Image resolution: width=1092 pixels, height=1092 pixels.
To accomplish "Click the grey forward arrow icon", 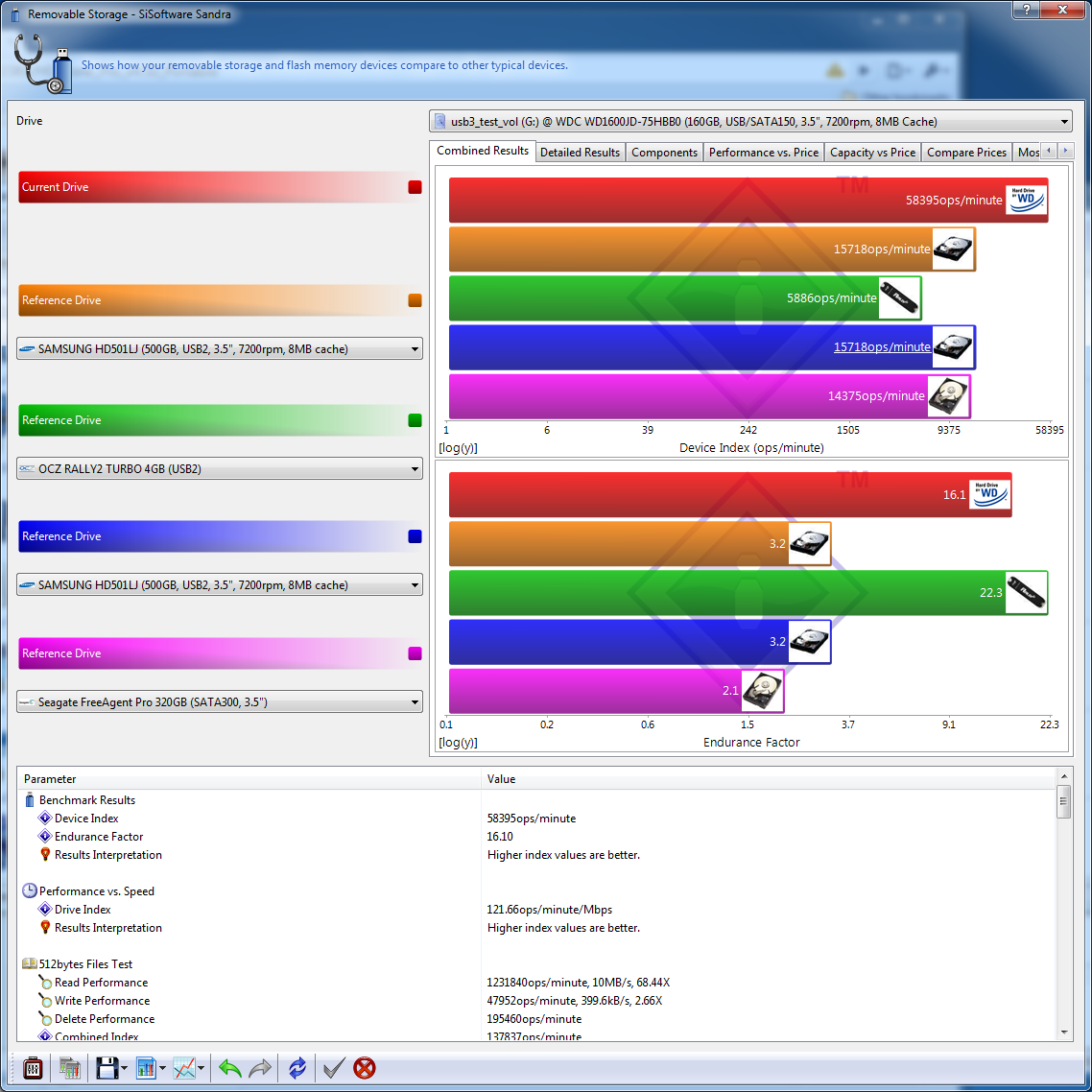I will pyautogui.click(x=260, y=1068).
